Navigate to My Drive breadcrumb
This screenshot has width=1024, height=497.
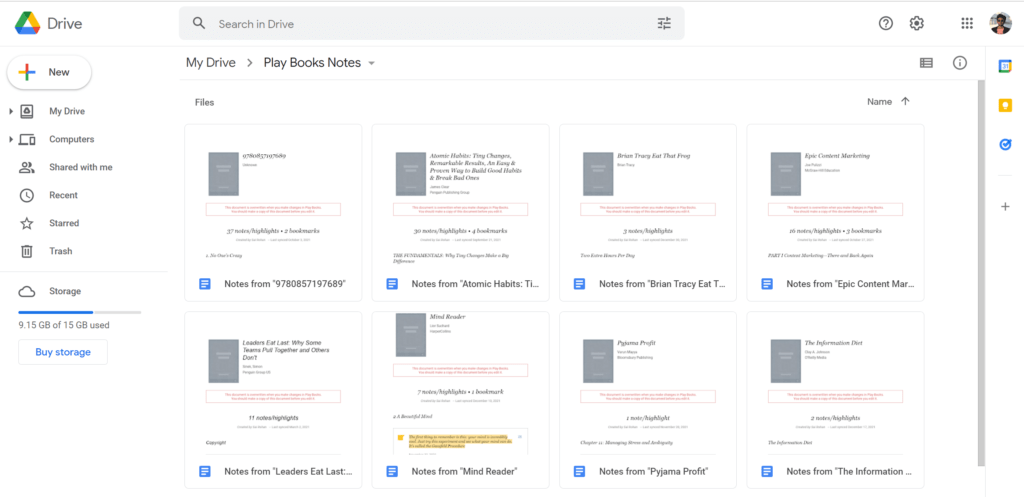pyautogui.click(x=211, y=63)
